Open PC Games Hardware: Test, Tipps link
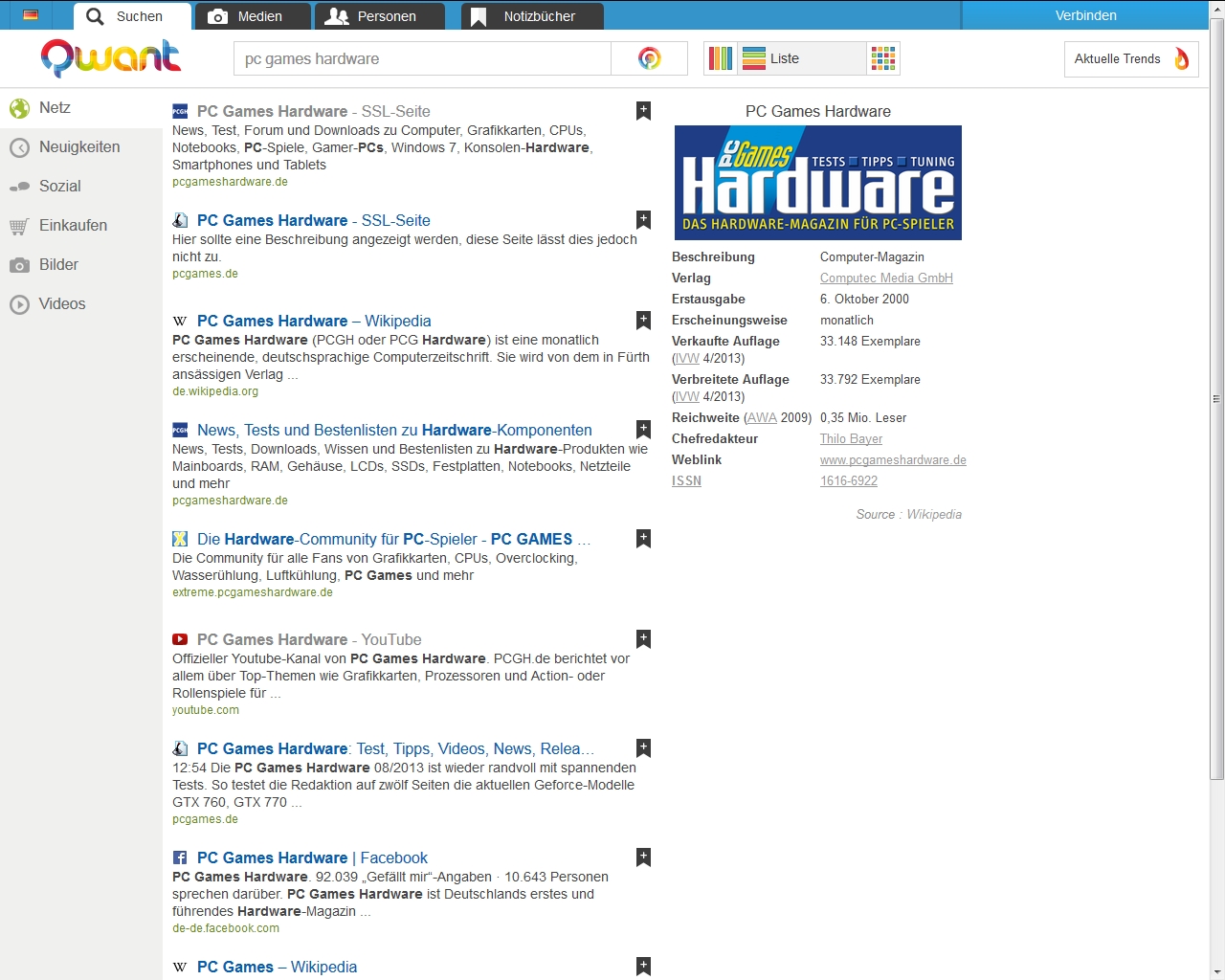The image size is (1225, 980). coord(395,748)
